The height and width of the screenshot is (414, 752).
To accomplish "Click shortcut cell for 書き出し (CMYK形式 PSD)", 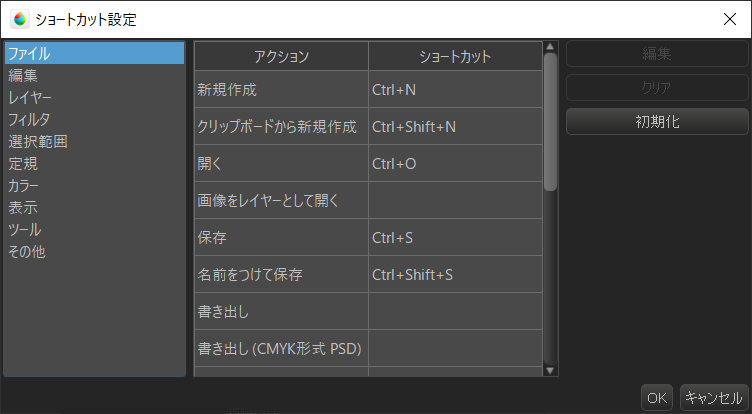I will coord(455,348).
